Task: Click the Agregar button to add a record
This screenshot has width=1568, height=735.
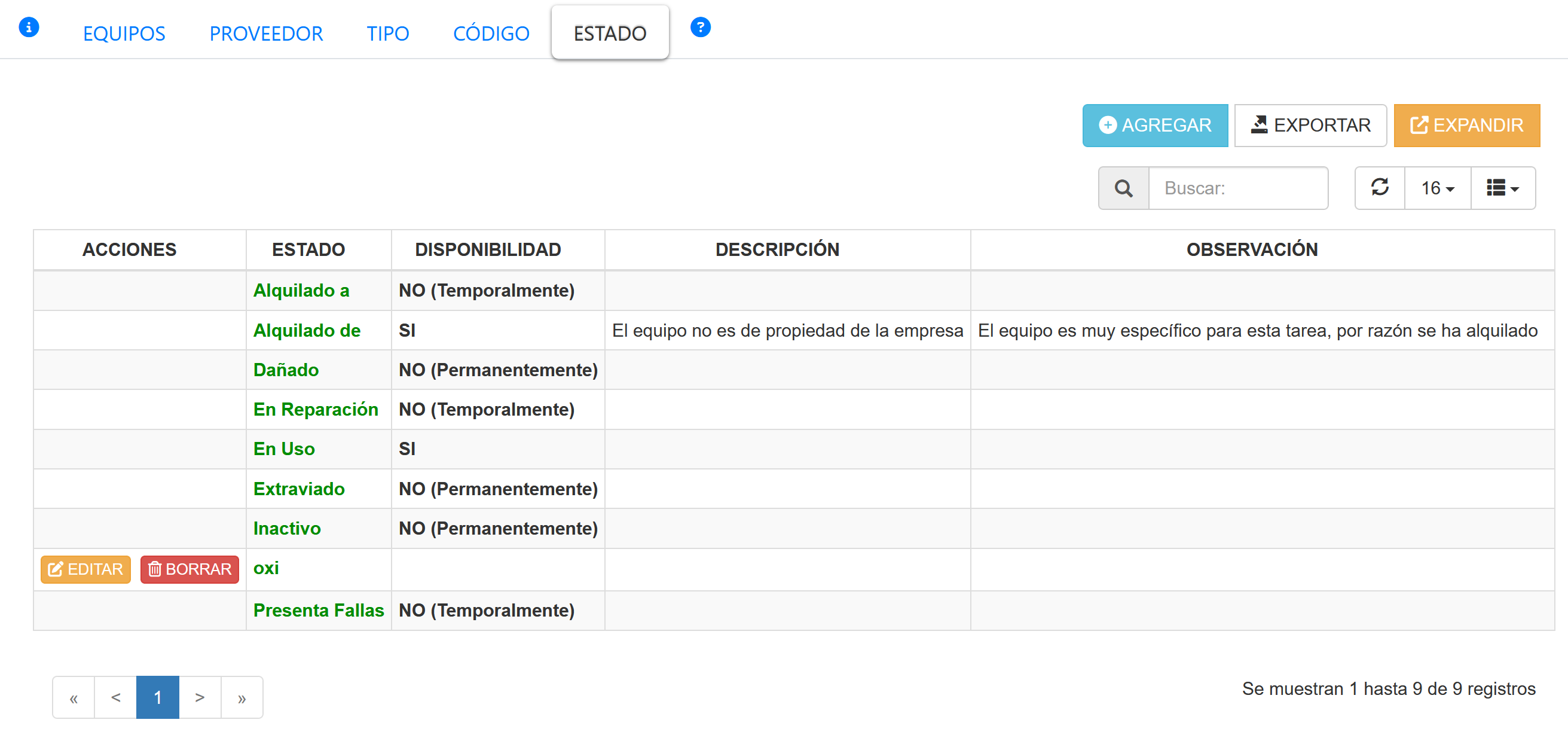Action: [x=1155, y=126]
